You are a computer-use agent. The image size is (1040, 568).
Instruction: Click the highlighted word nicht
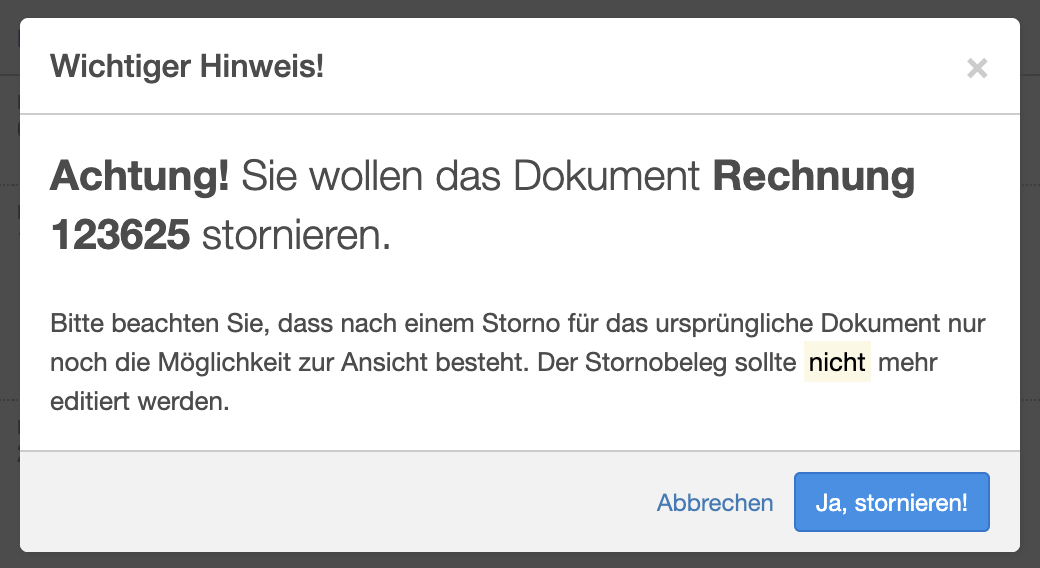(837, 362)
